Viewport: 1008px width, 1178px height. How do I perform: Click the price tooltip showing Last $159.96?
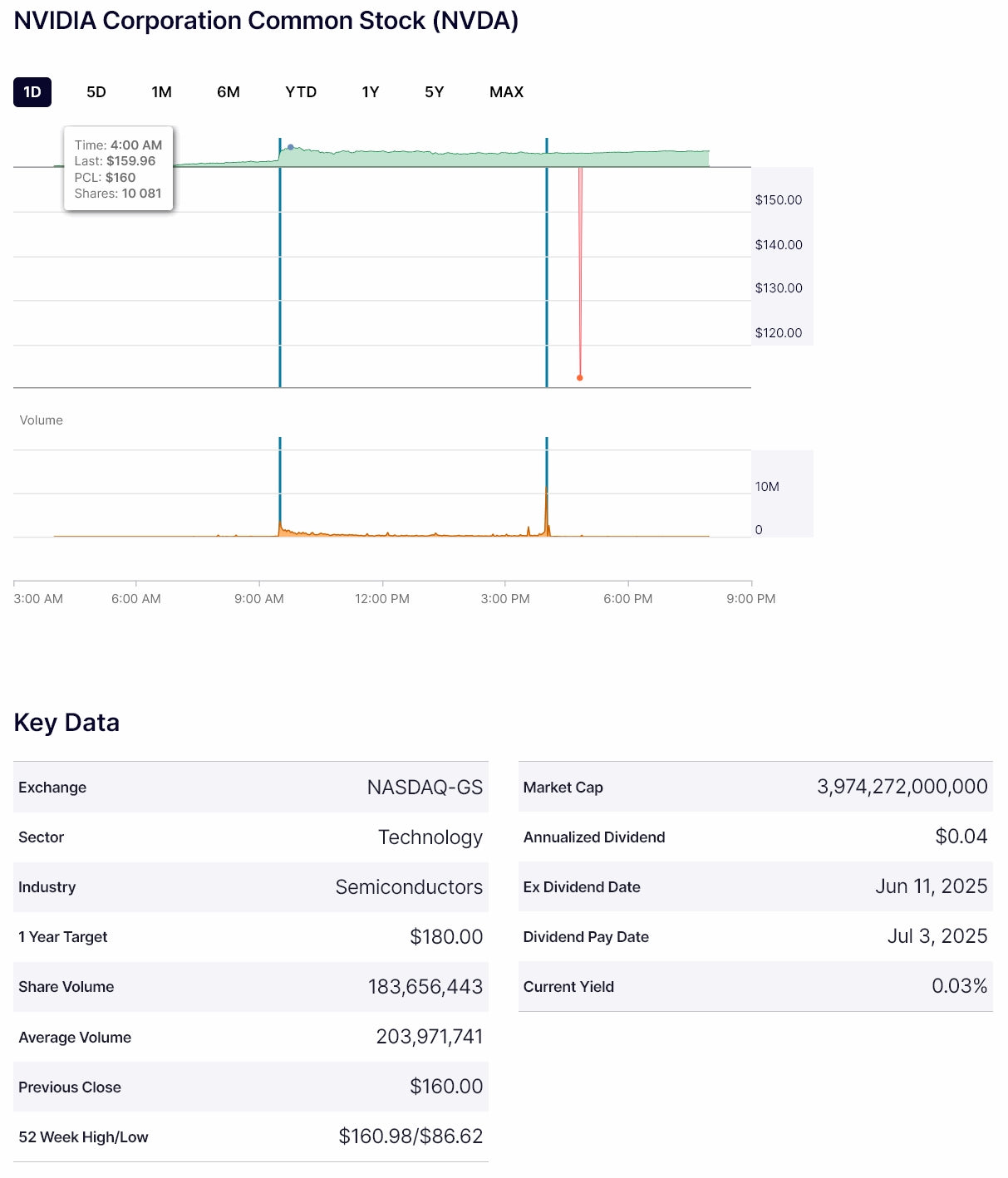coord(118,169)
